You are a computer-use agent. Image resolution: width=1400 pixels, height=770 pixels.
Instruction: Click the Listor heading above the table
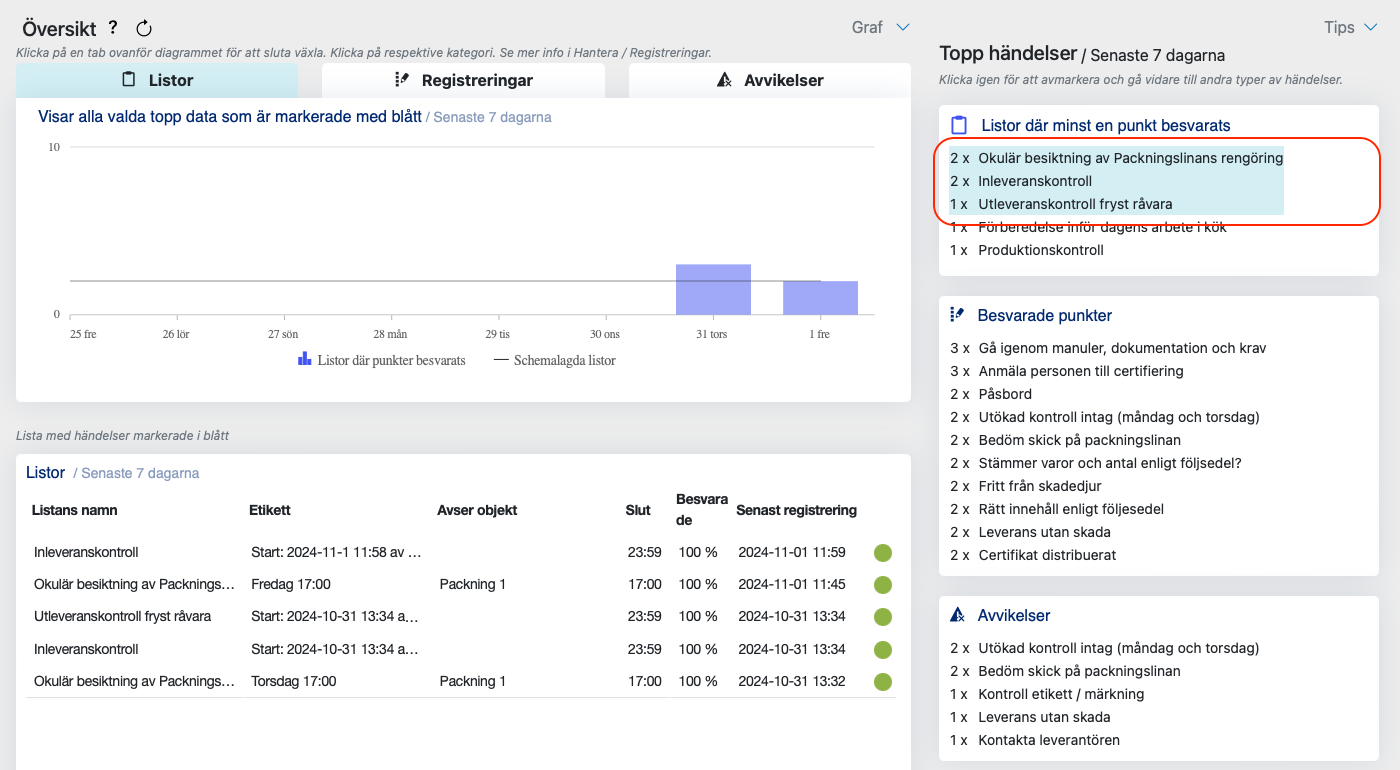46,473
